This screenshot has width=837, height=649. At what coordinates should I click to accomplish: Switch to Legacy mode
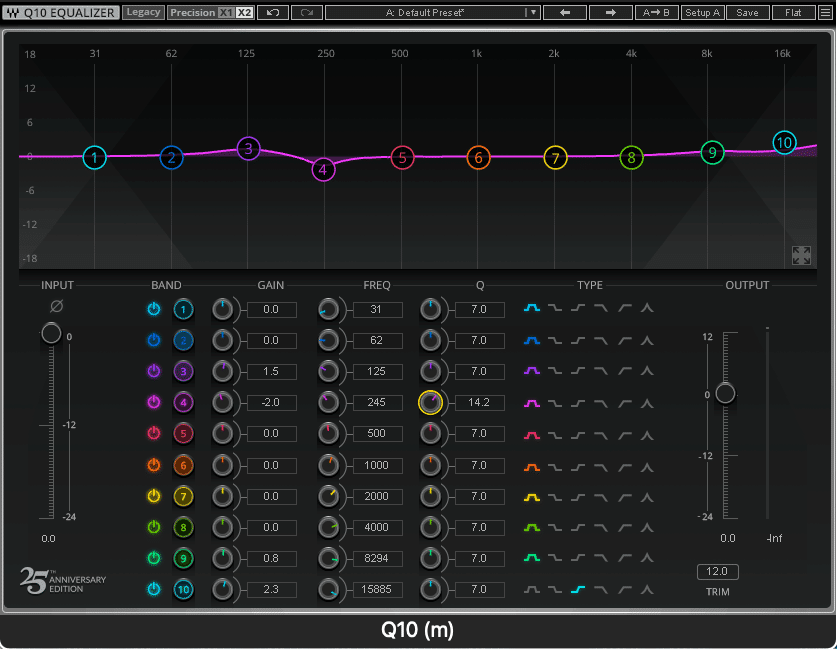click(x=143, y=12)
